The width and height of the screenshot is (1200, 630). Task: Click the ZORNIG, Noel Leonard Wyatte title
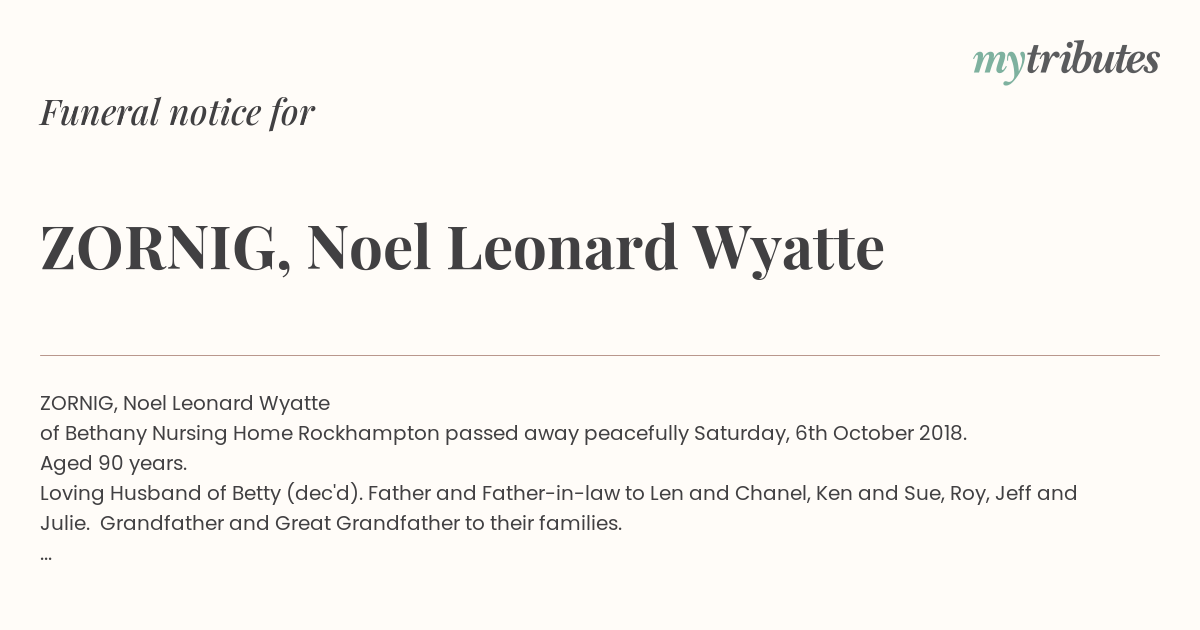(x=462, y=248)
